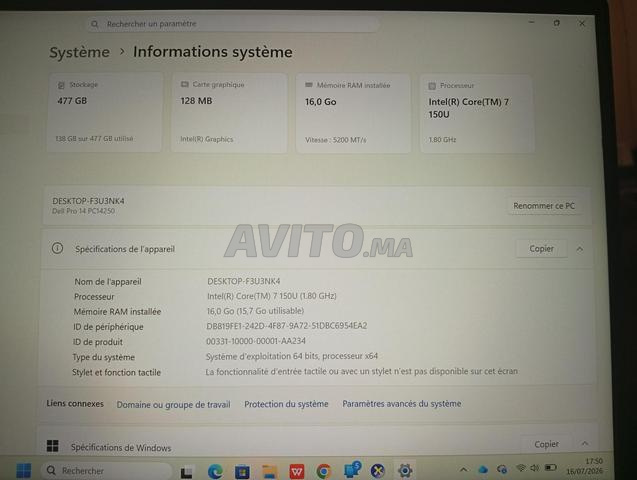
Task: Collapse Spécifications de Windows section
Action: click(x=585, y=444)
